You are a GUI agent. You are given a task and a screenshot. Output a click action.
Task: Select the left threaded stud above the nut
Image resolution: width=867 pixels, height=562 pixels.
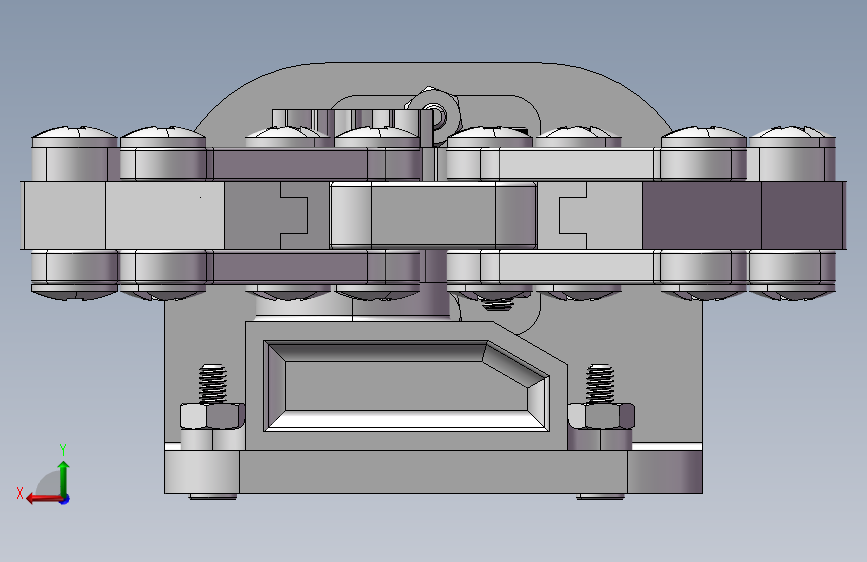tap(213, 383)
